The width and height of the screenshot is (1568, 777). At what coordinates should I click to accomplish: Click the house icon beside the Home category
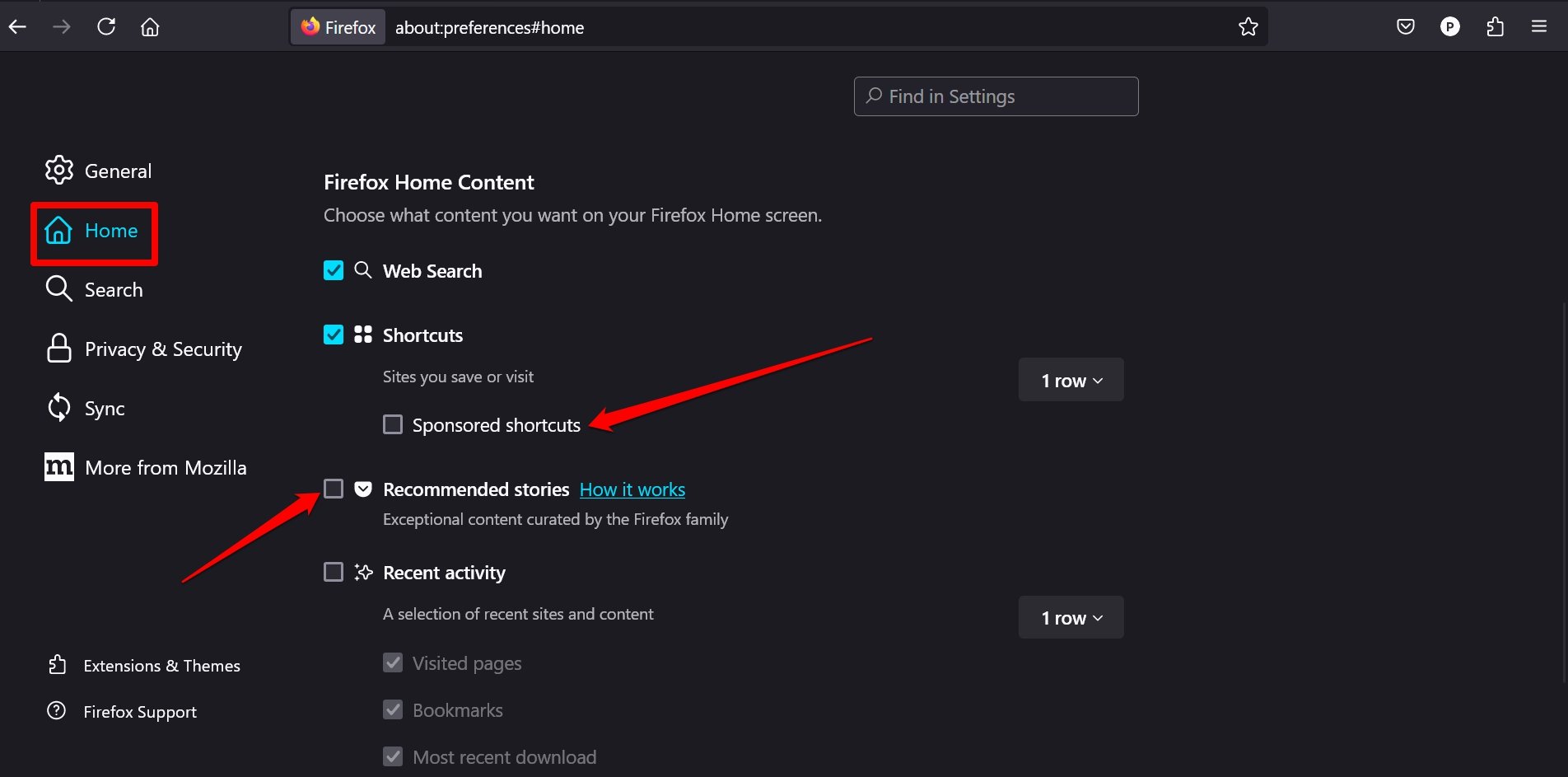(58, 230)
